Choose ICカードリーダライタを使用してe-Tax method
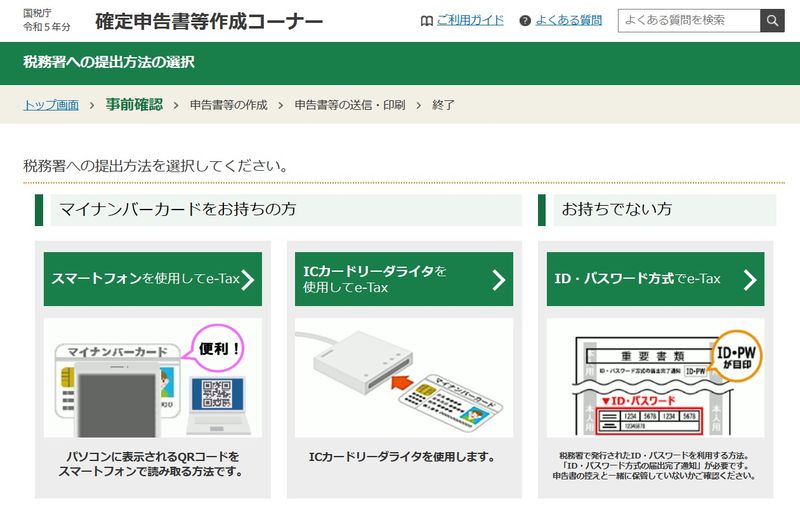 (x=404, y=279)
